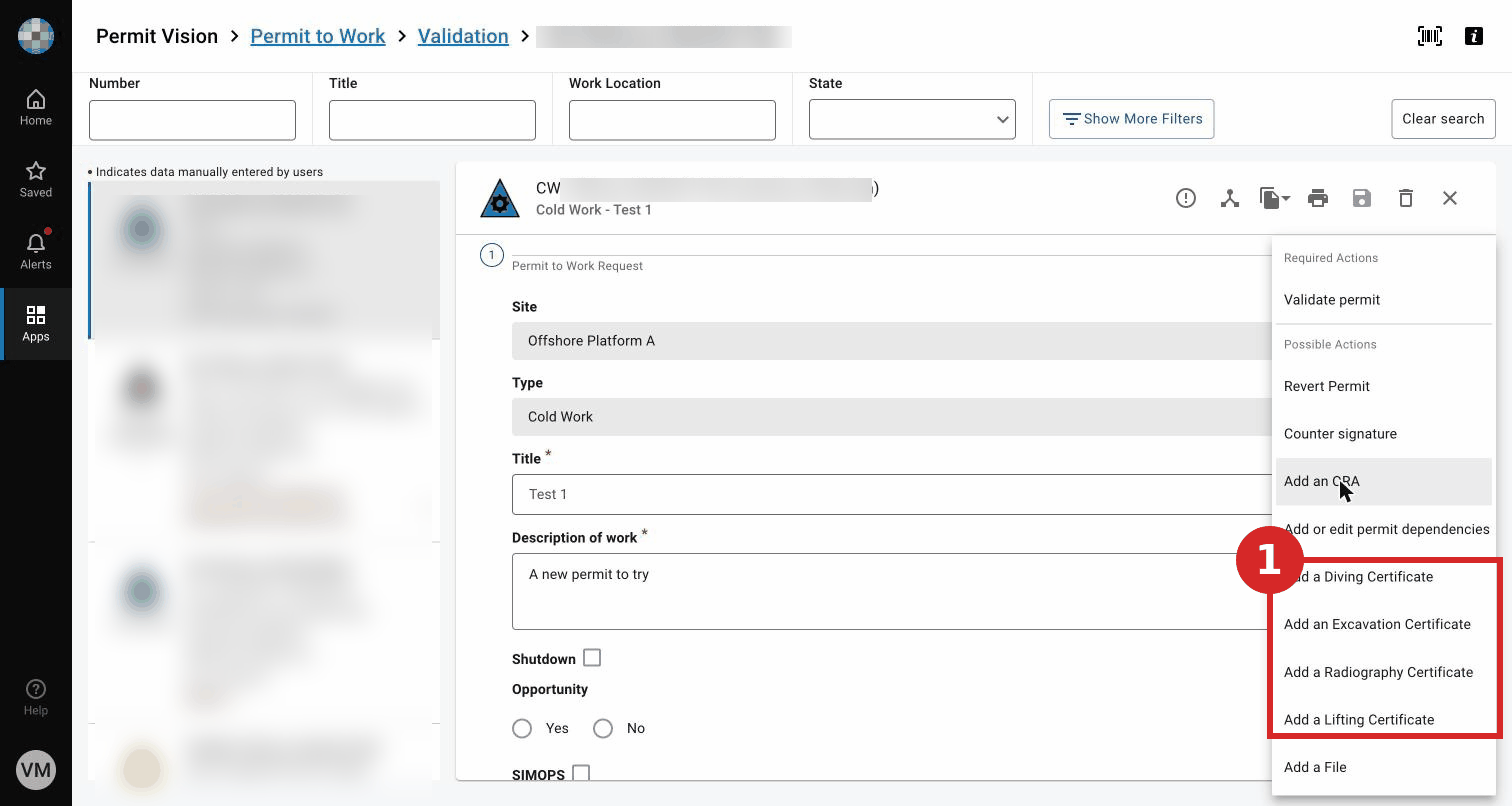
Task: Click the Permit Vision breadcrumb text
Action: 157,36
